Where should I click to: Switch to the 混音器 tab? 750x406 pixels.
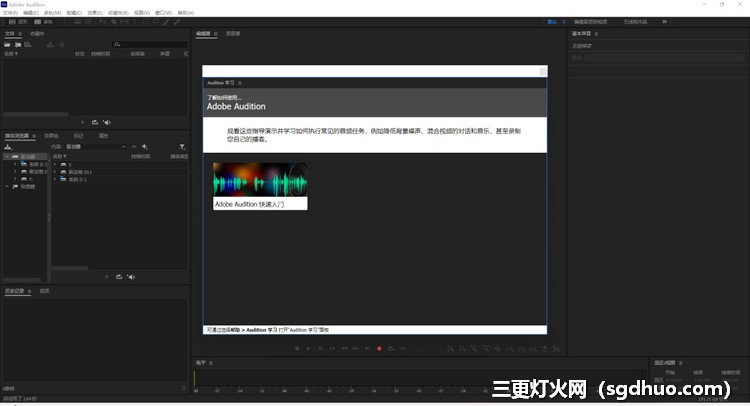pyautogui.click(x=233, y=33)
